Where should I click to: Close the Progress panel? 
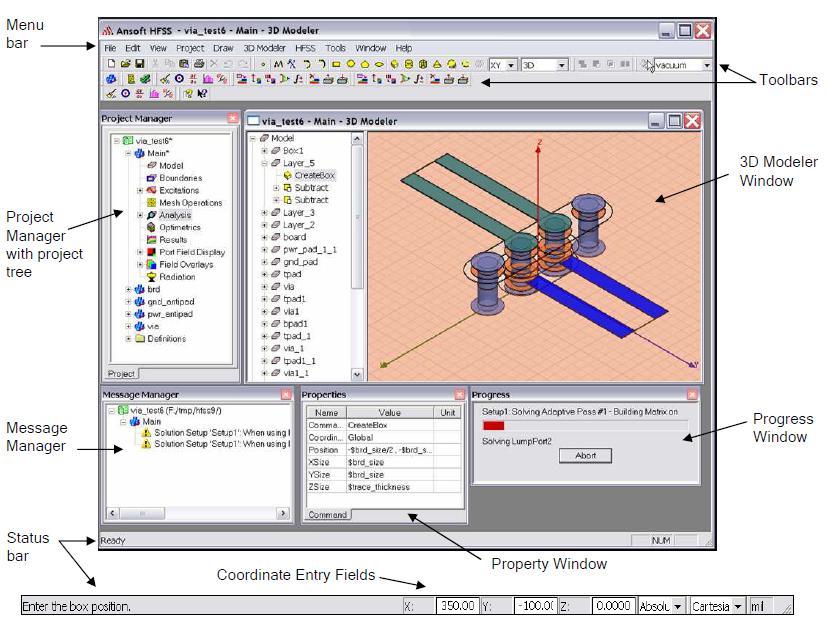[692, 395]
